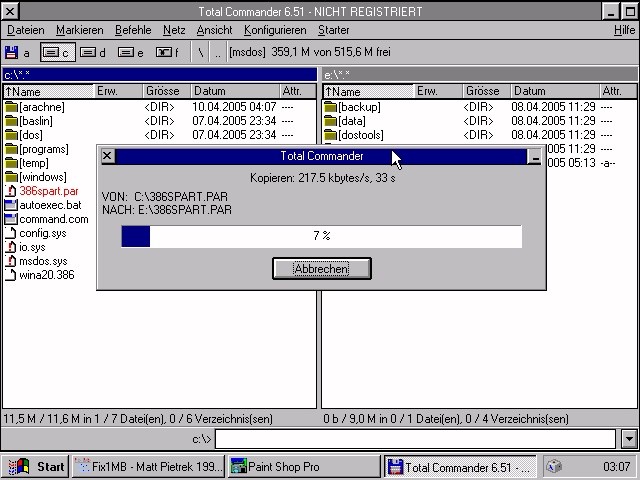Select the backup folder icon in right panel
This screenshot has height=480, width=640.
[330, 107]
